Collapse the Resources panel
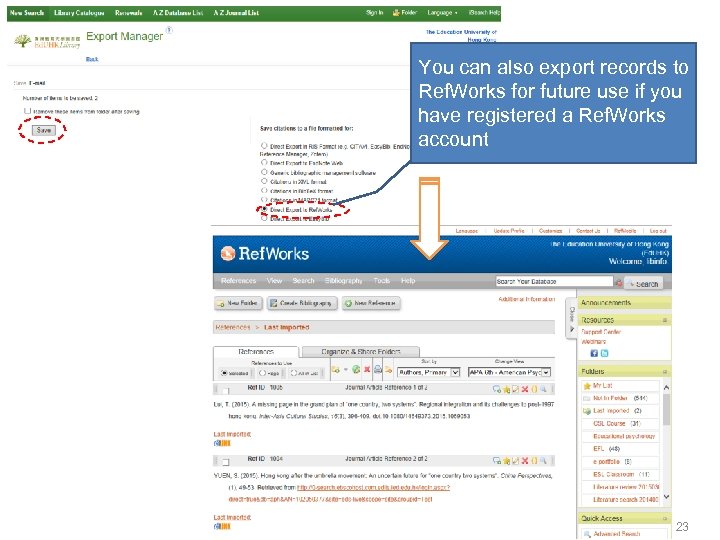 (664, 320)
